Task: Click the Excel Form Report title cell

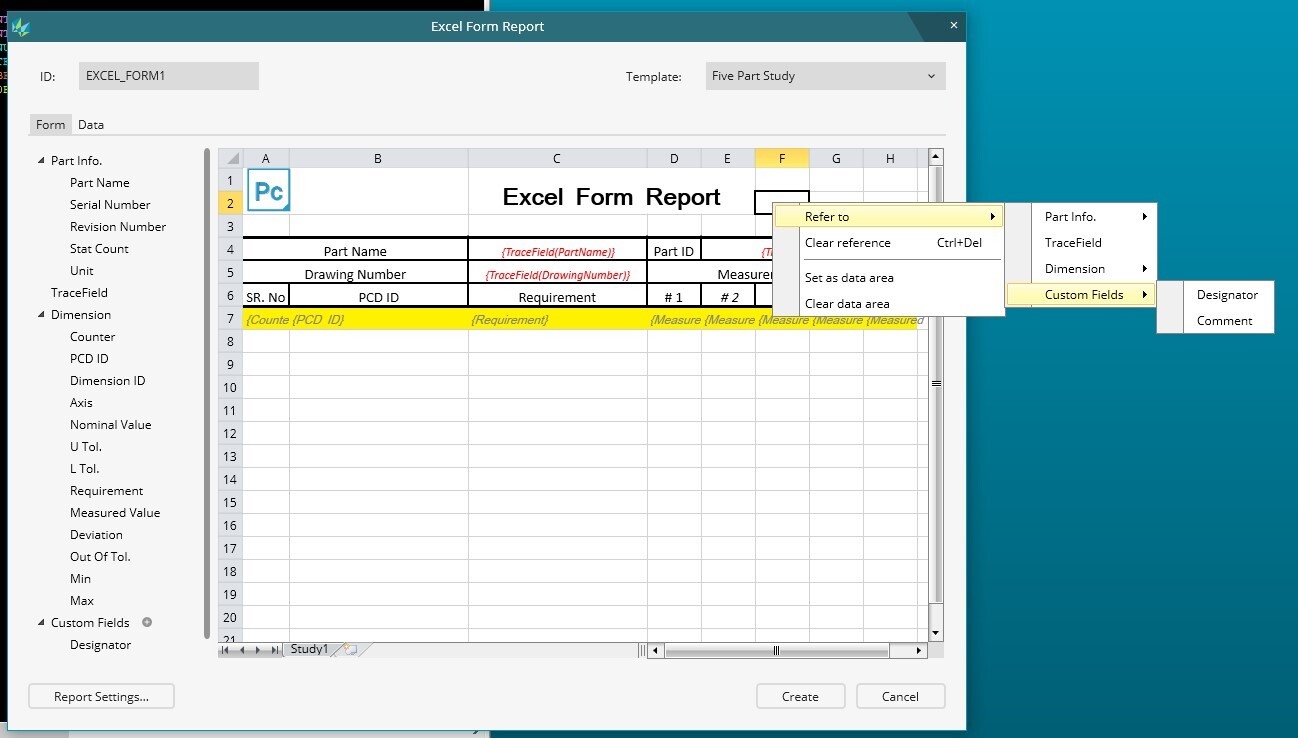Action: pos(611,197)
